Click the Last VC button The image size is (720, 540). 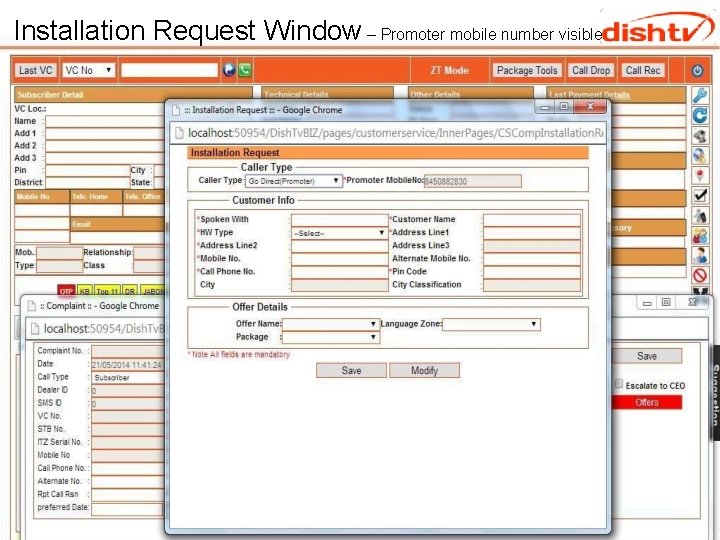[35, 70]
